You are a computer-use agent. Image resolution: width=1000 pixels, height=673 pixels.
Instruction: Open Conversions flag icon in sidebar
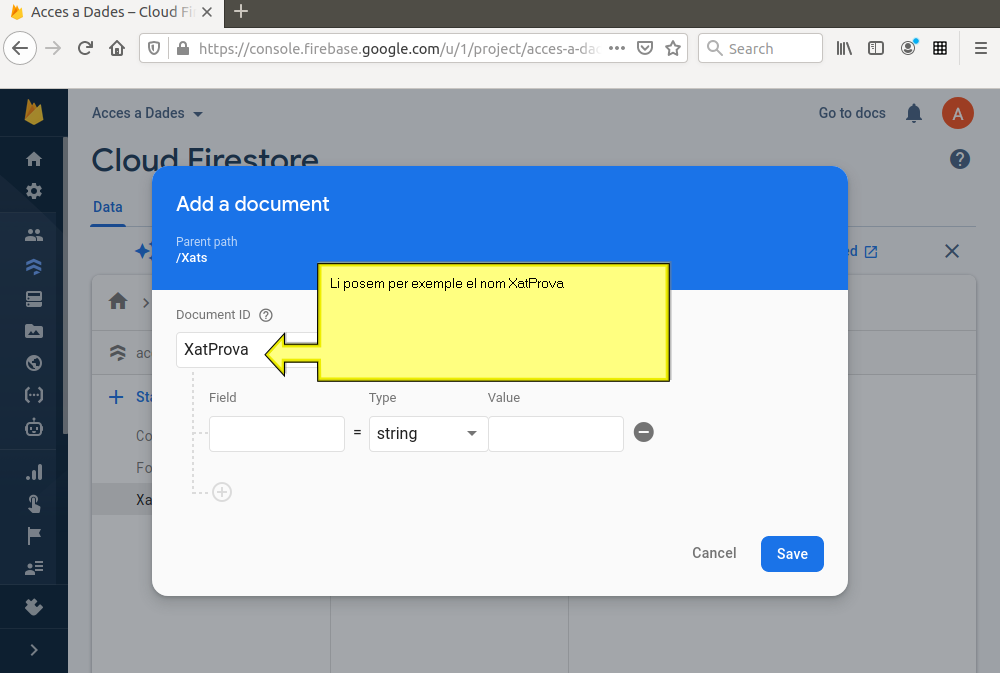34,536
